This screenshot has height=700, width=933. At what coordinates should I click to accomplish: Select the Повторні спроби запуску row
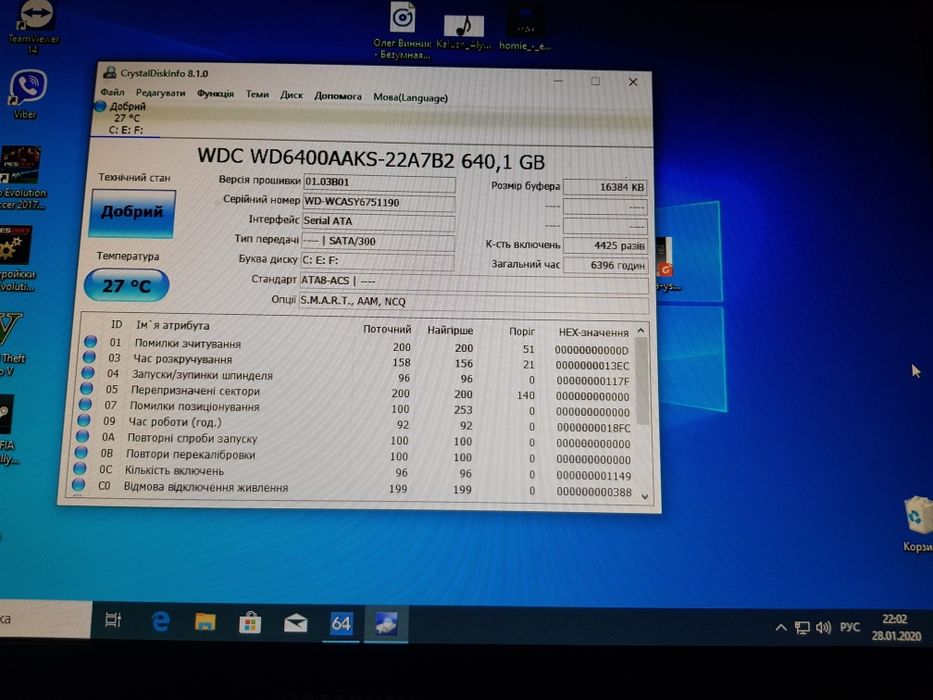point(355,440)
